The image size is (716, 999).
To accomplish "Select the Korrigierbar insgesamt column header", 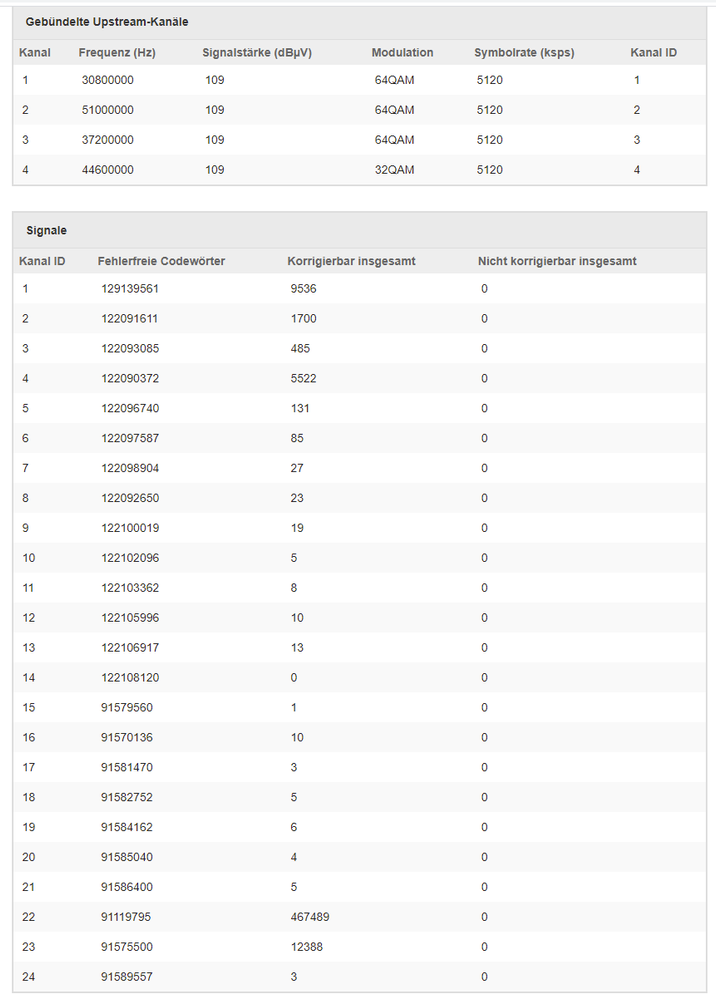I will click(351, 262).
